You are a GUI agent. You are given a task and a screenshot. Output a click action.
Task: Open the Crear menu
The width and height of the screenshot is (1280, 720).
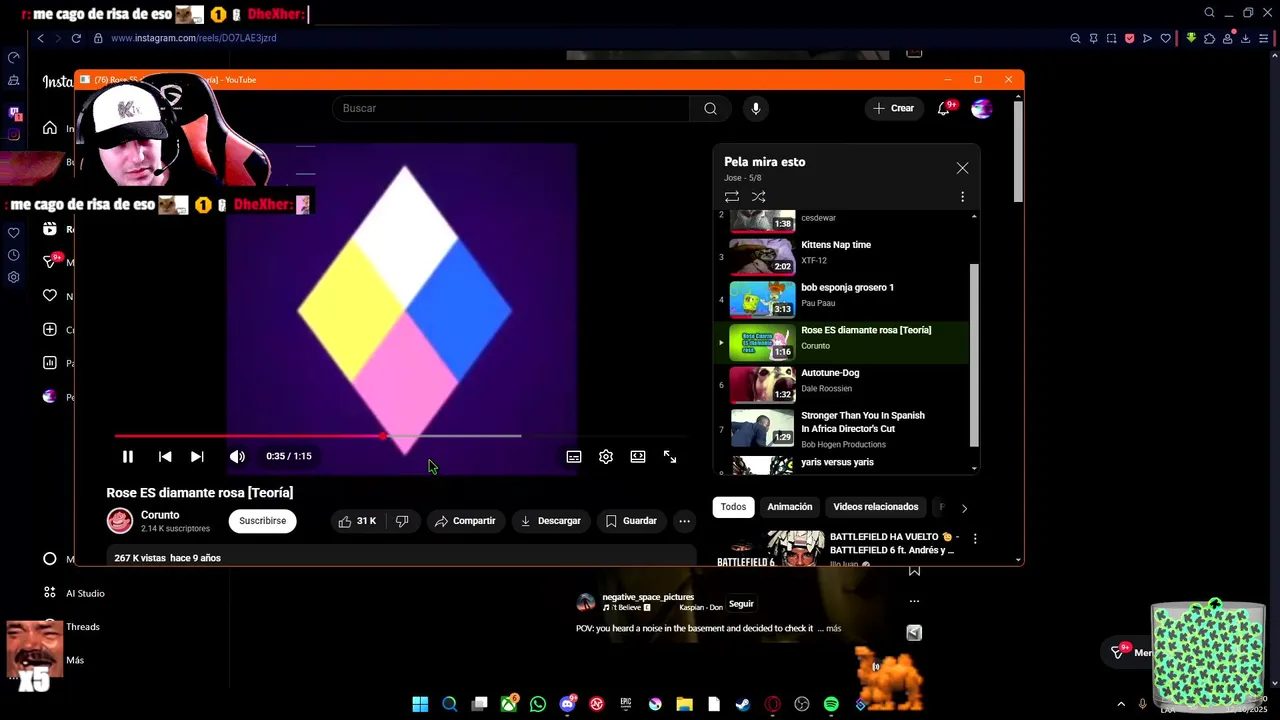click(893, 108)
